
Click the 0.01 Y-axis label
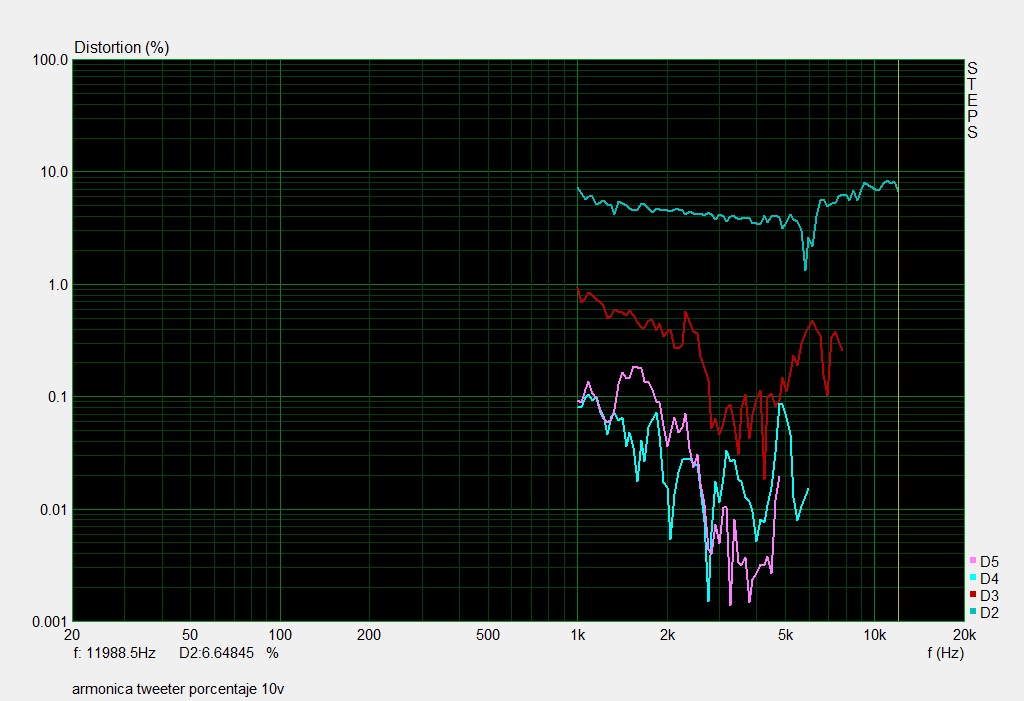click(54, 510)
